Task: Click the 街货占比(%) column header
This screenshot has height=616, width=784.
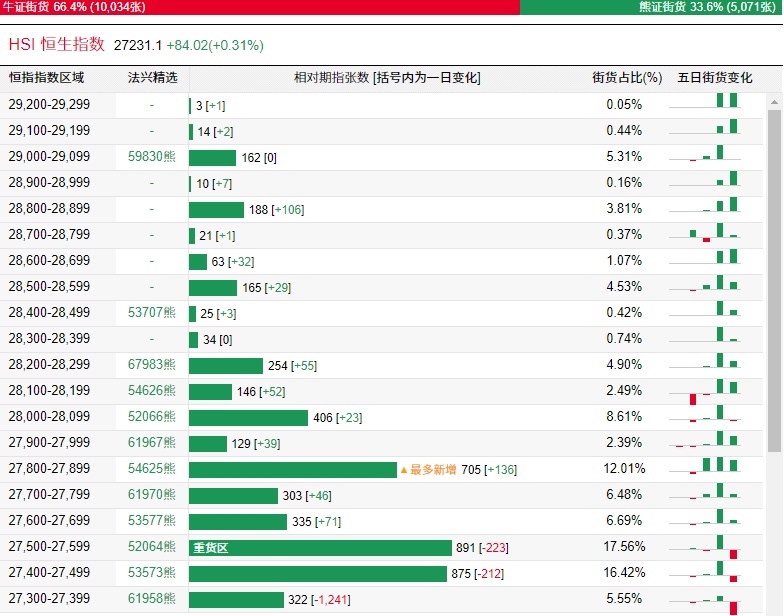Action: coord(627,78)
